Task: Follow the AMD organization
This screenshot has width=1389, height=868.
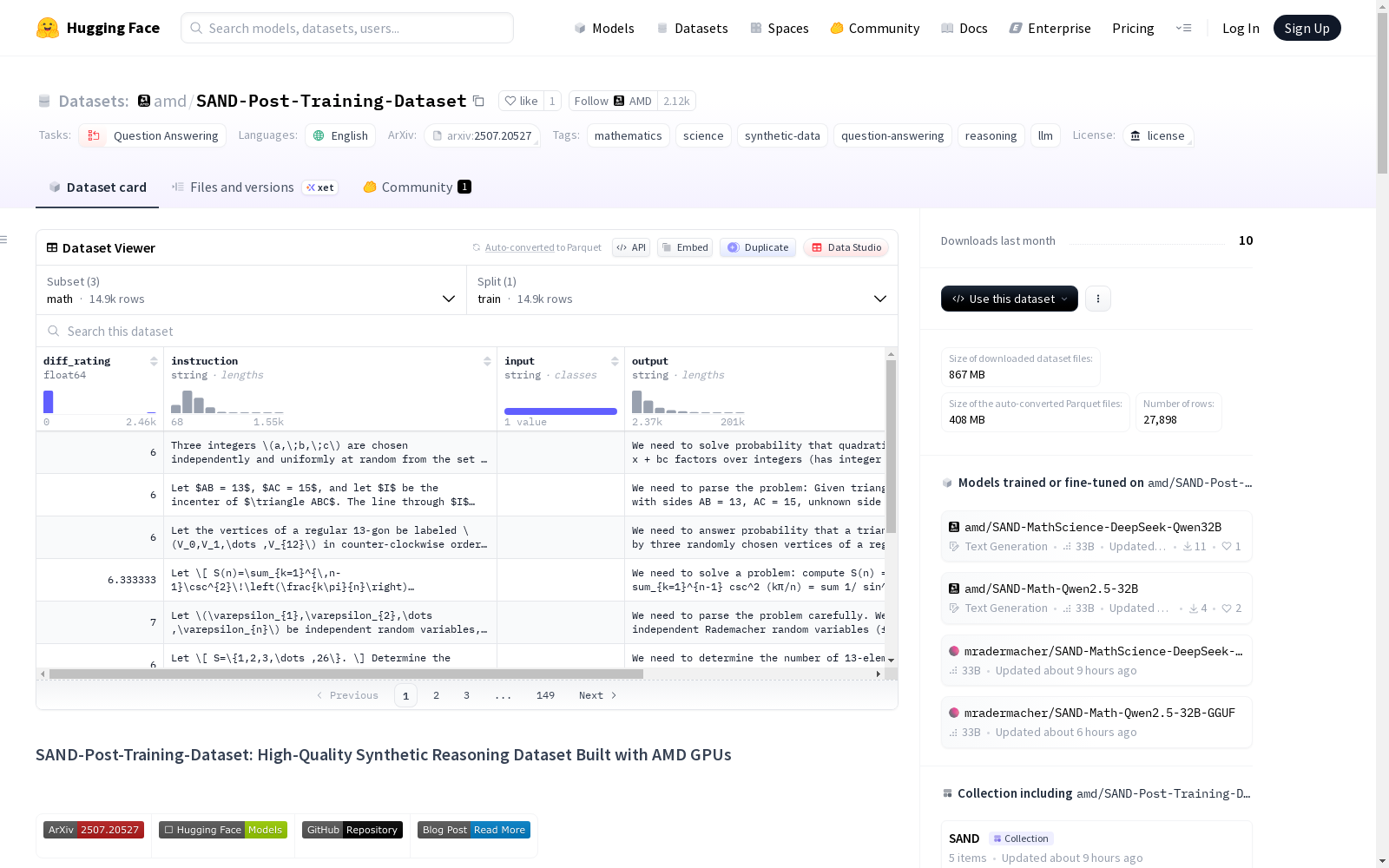Action: coord(613,101)
